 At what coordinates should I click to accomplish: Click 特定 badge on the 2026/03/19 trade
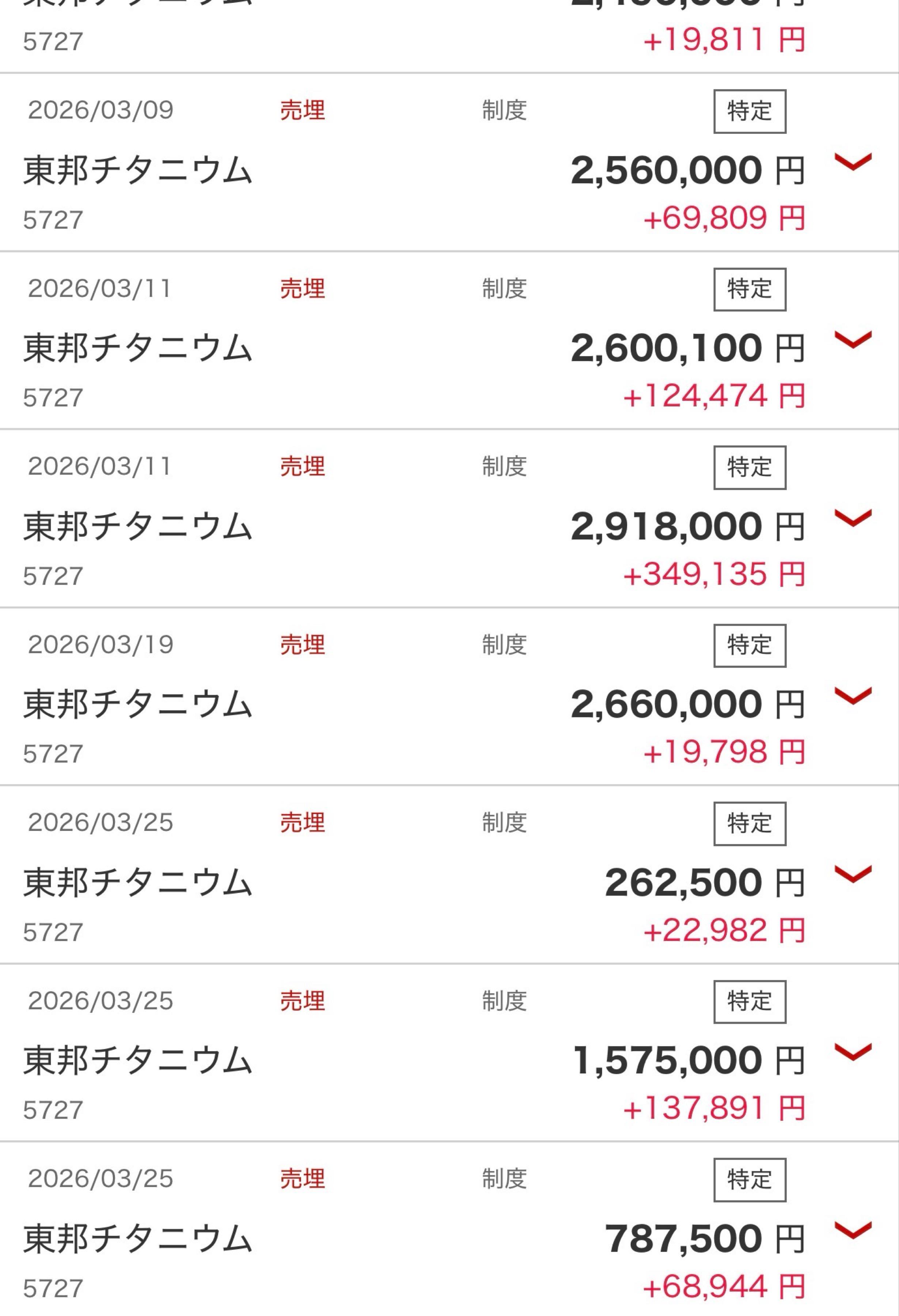point(749,646)
